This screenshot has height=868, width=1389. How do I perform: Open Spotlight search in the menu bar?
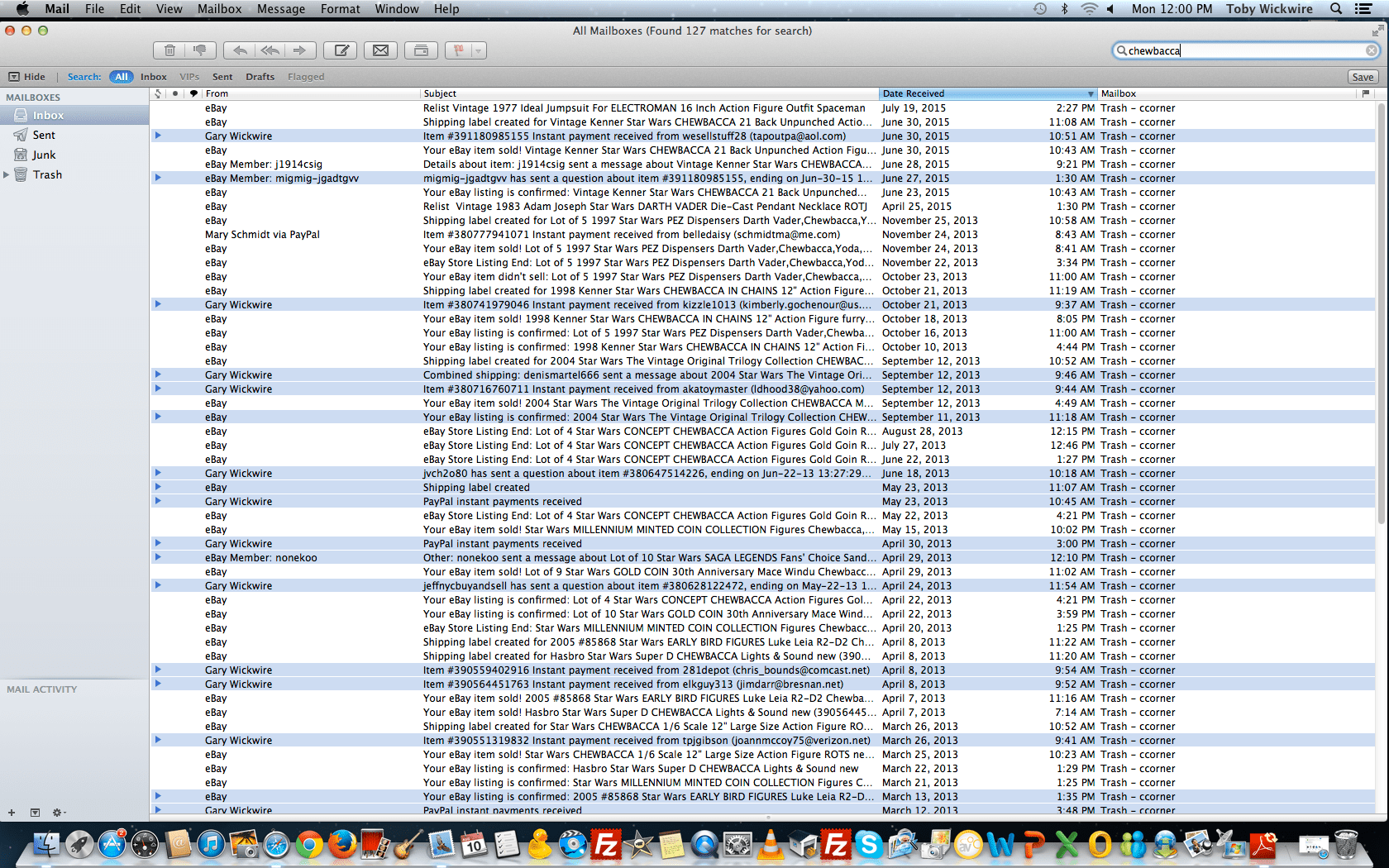[x=1336, y=9]
